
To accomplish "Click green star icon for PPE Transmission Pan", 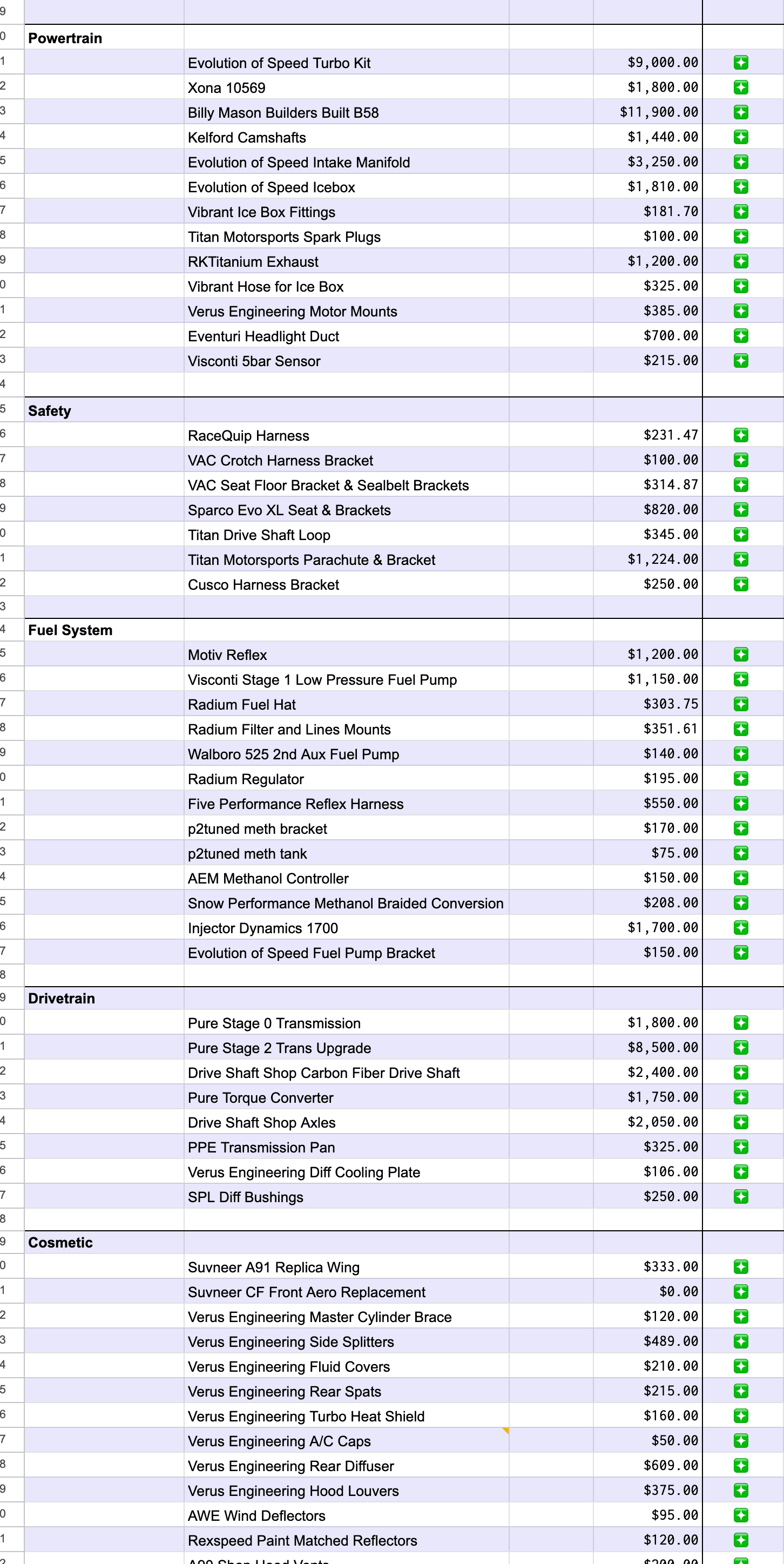I will point(740,1148).
